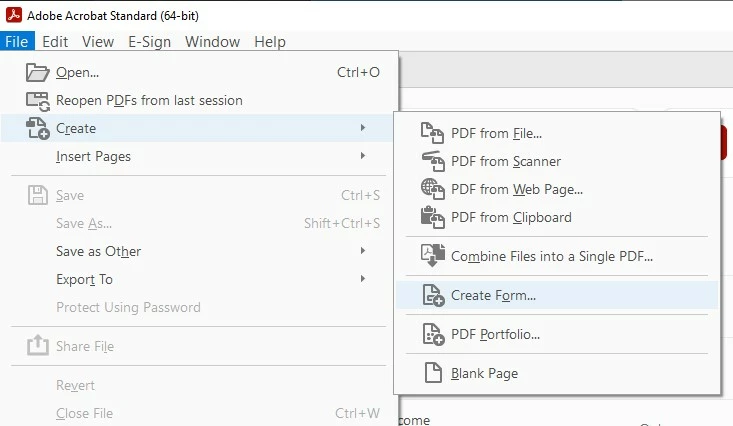733x426 pixels.
Task: Select PDF from Clipboard option
Action: click(x=557, y=217)
